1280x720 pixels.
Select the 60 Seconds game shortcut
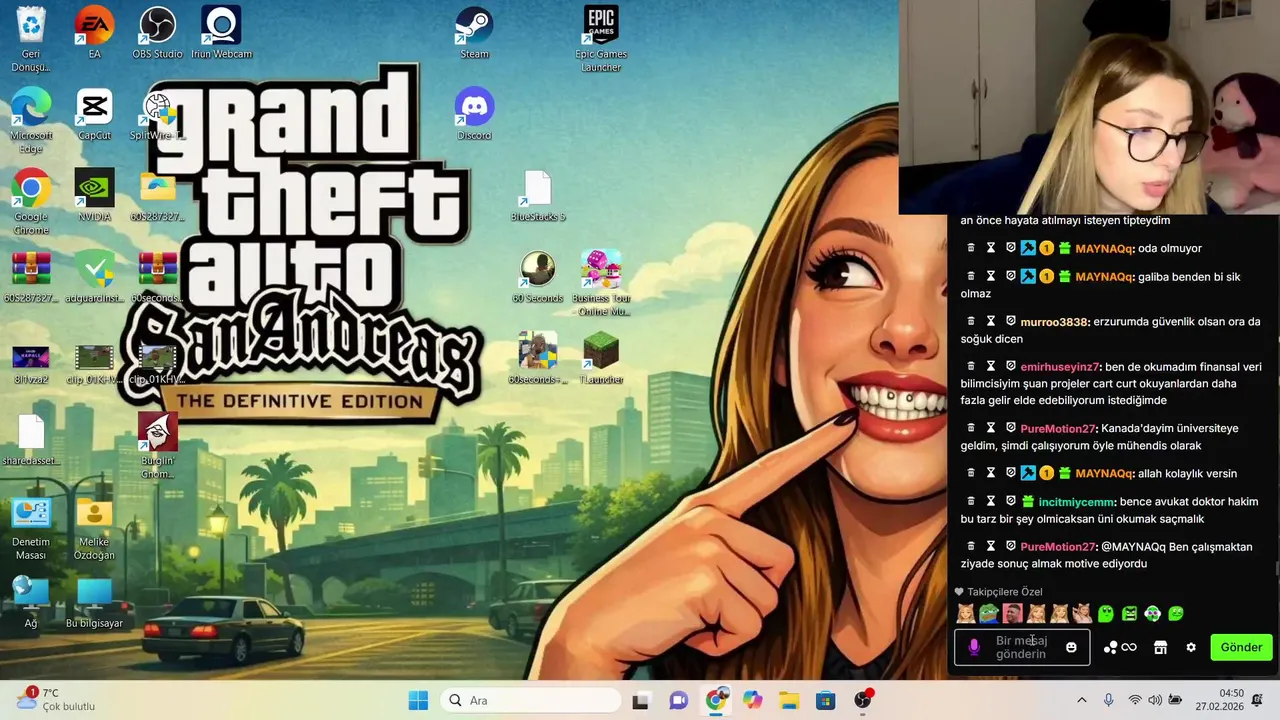tap(538, 277)
